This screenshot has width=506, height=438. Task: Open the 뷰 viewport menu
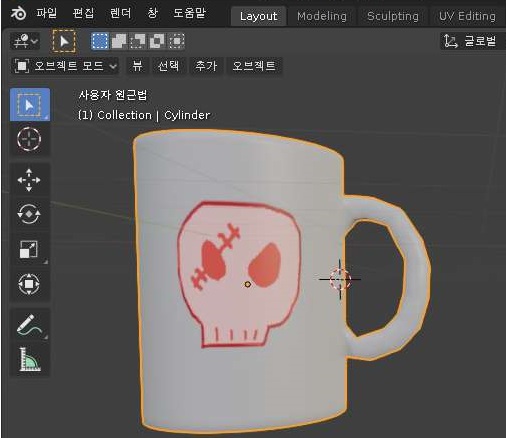coord(137,66)
